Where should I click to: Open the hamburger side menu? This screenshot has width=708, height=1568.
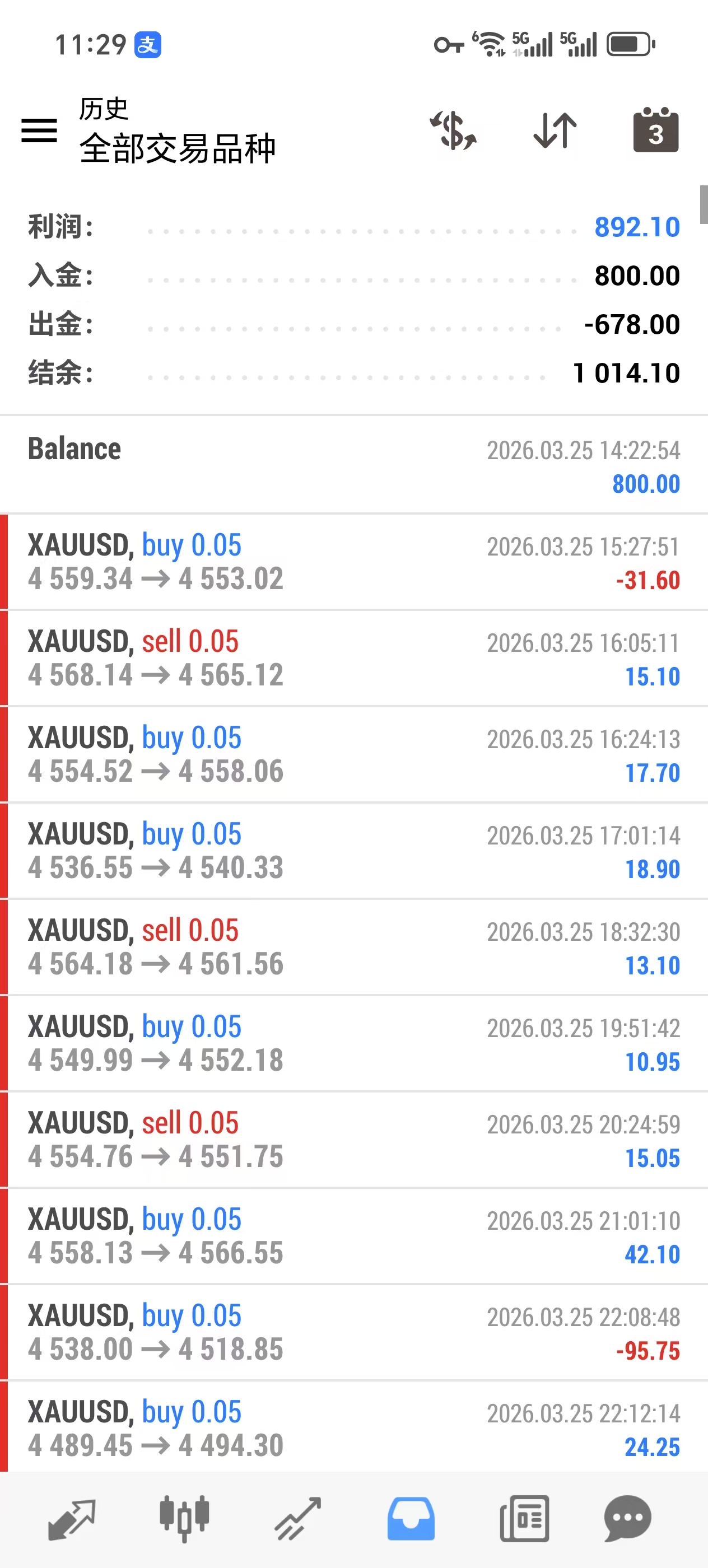(x=39, y=130)
